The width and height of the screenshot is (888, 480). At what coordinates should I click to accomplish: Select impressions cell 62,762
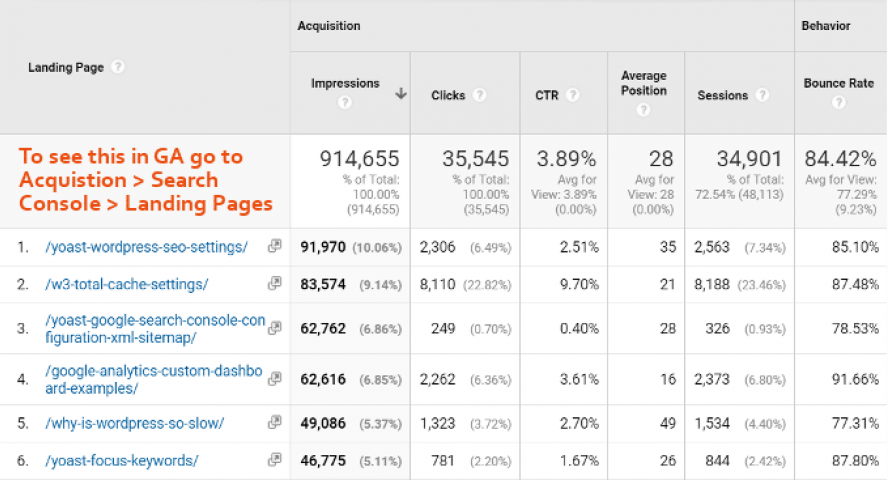click(323, 329)
